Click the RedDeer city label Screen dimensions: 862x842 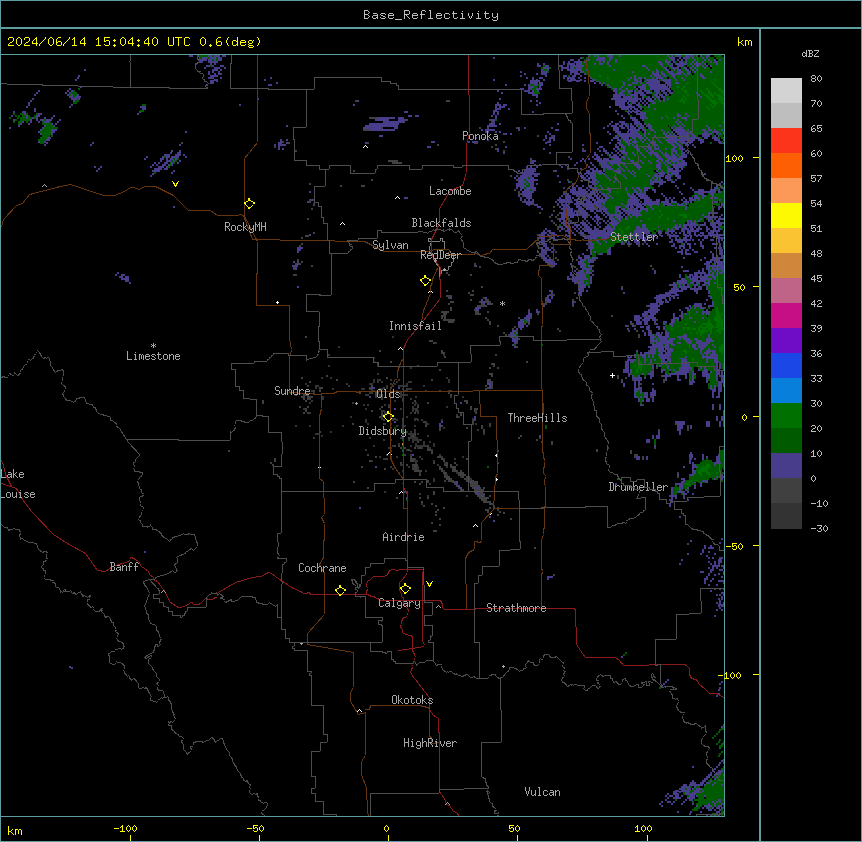[x=440, y=255]
